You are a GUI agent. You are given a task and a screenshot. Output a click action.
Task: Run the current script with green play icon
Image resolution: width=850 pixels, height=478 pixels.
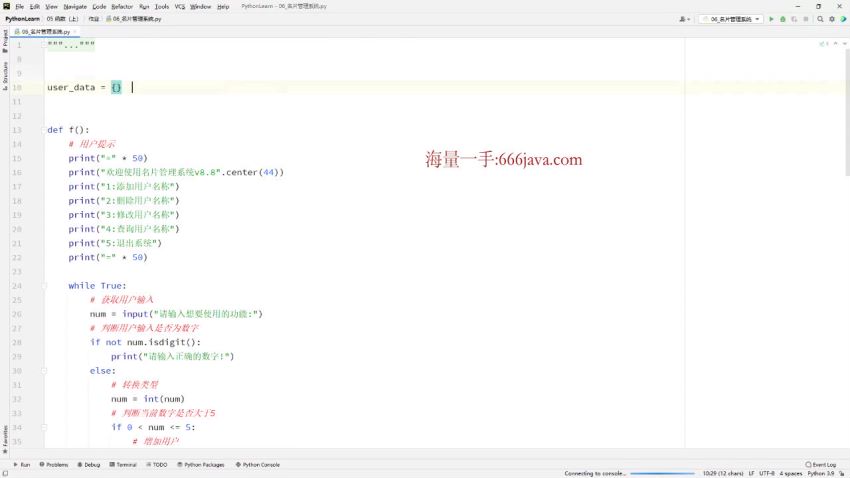[771, 19]
